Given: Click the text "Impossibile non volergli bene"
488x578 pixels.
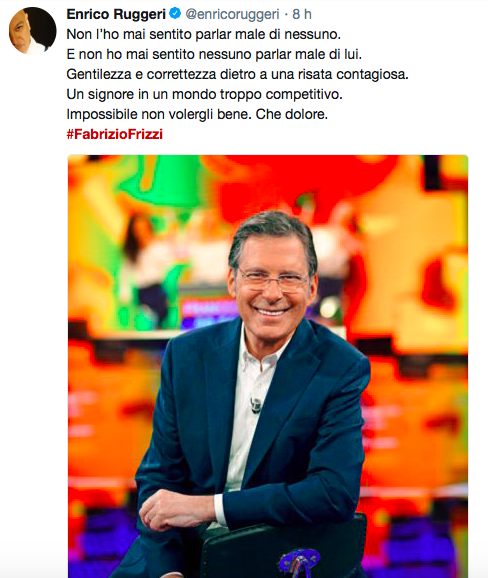Looking at the screenshot, I should [159, 114].
